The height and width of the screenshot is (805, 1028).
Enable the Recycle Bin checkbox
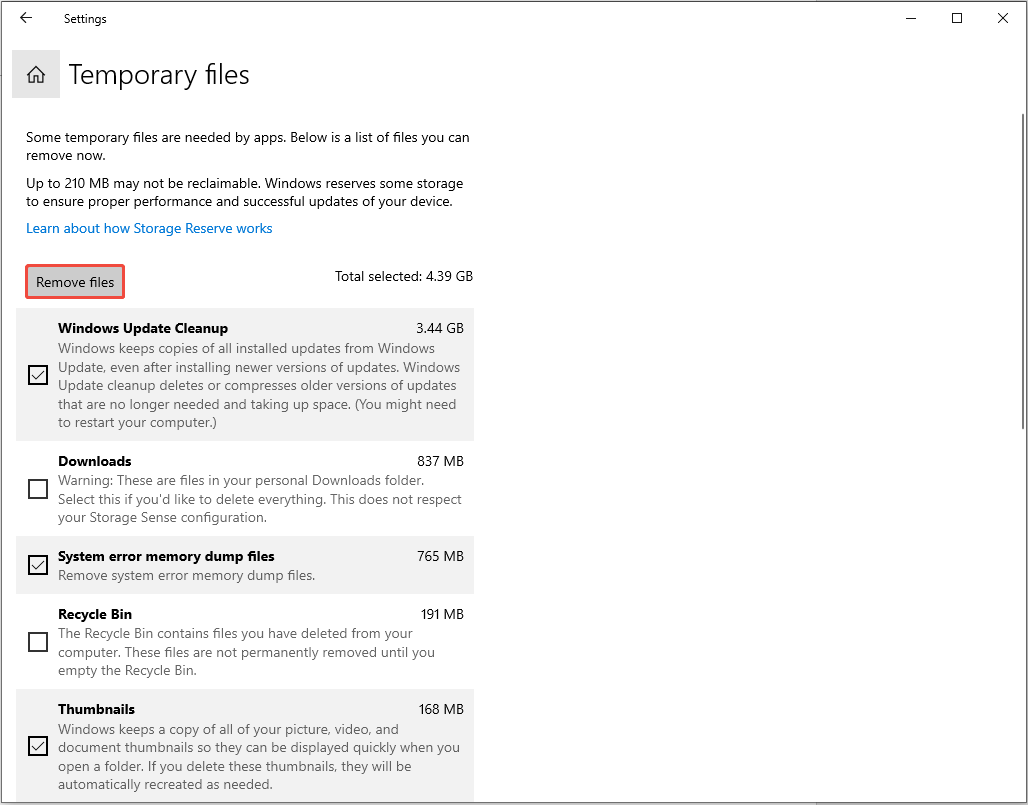click(x=38, y=642)
